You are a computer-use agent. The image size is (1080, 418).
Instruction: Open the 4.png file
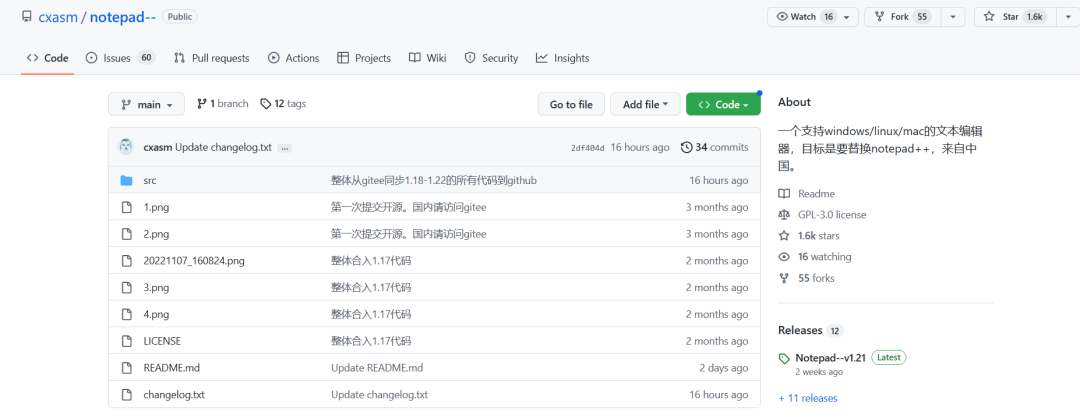[x=156, y=315]
